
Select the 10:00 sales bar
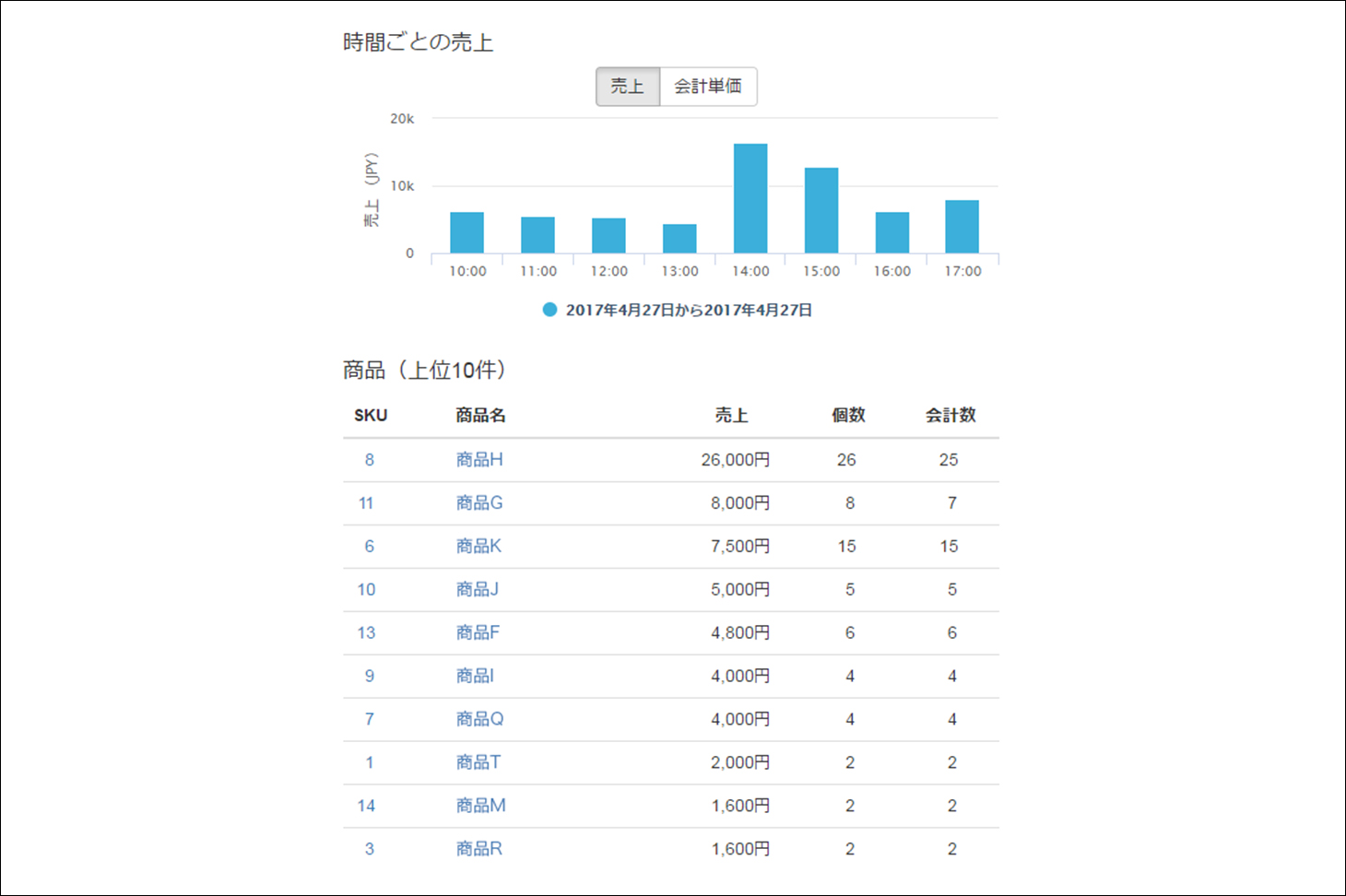(466, 232)
